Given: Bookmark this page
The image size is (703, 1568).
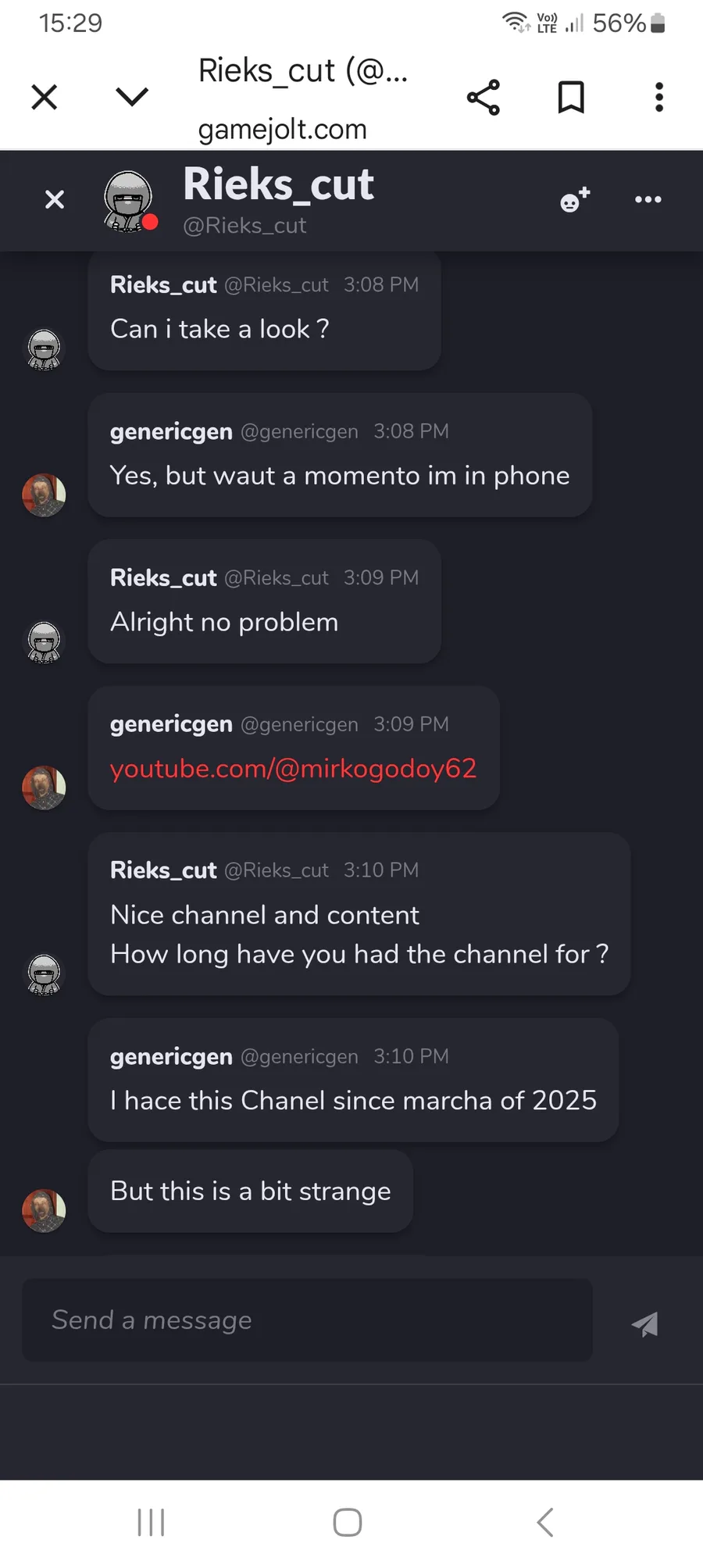Looking at the screenshot, I should 571,98.
